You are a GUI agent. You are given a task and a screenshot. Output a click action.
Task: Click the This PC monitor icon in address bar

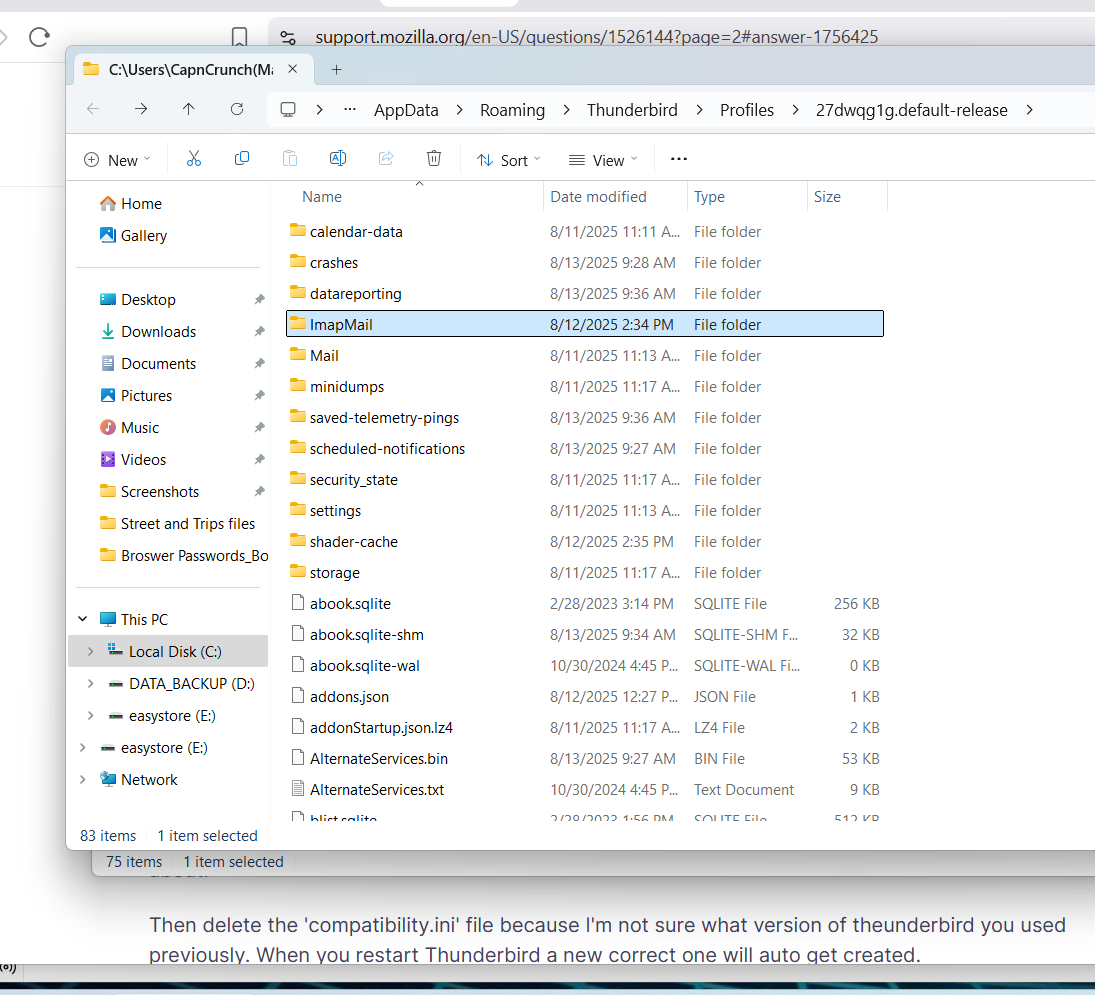tap(288, 110)
